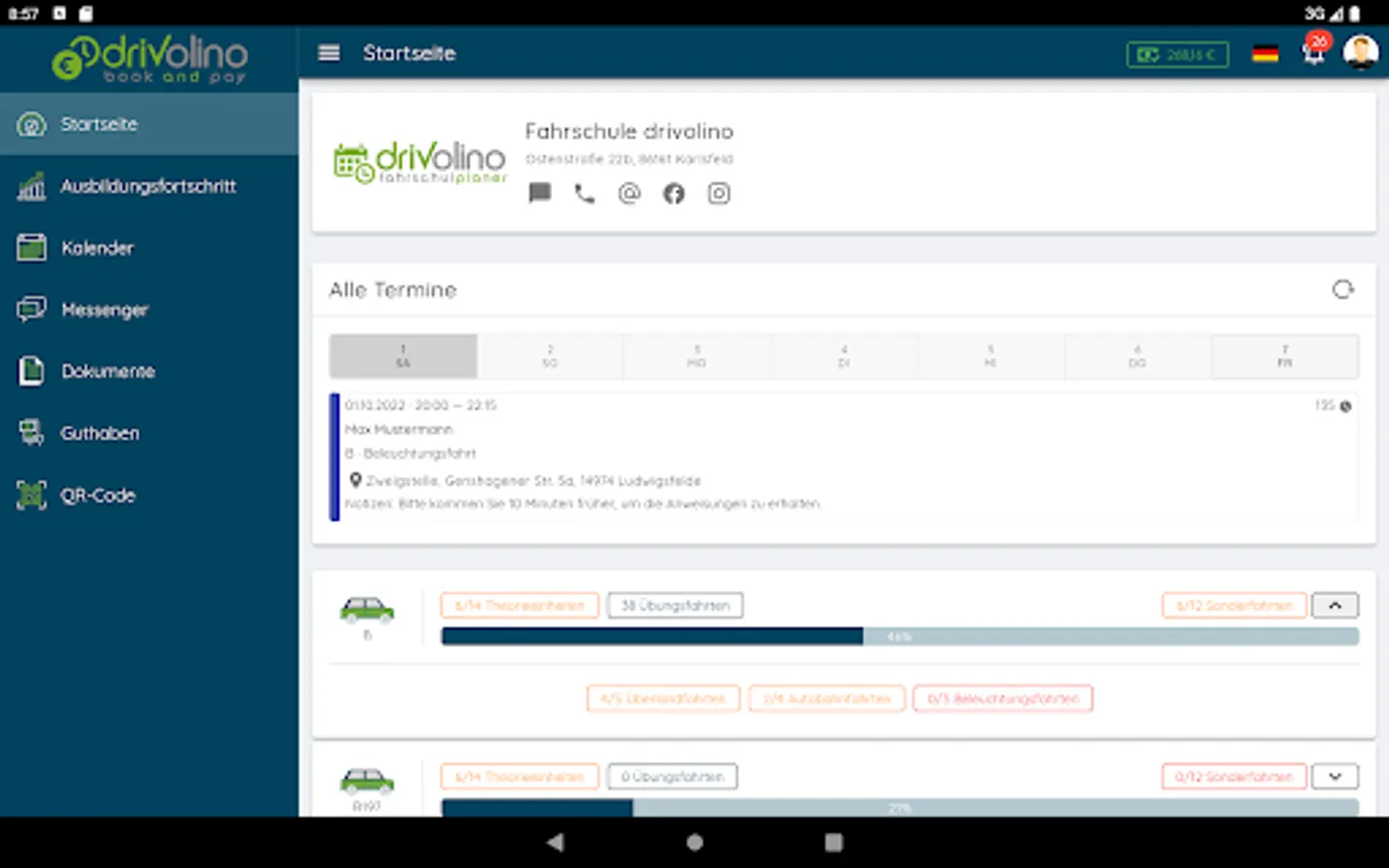Open notifications bell with 26 badge
1389x868 pixels.
(1315, 50)
